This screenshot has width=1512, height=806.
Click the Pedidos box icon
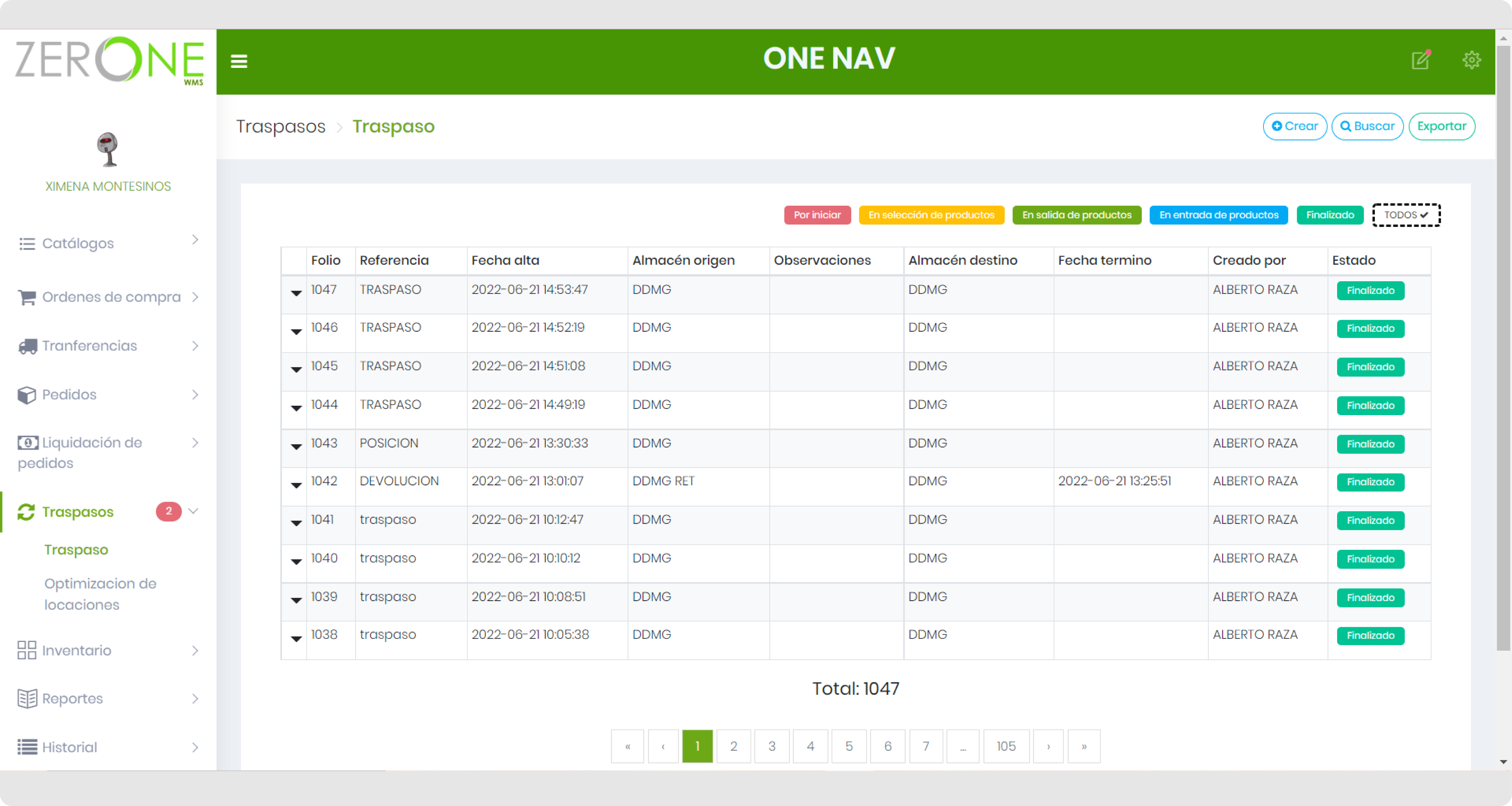(x=27, y=395)
